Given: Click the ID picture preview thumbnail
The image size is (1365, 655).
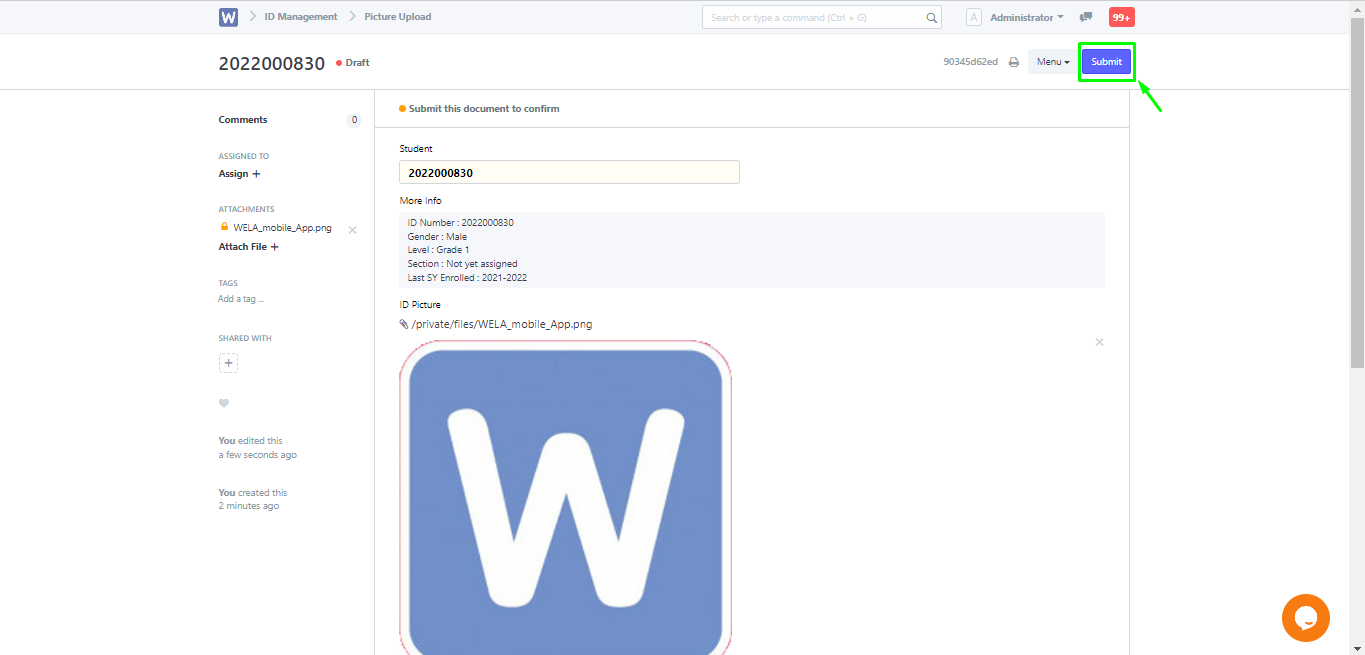Looking at the screenshot, I should pyautogui.click(x=566, y=498).
